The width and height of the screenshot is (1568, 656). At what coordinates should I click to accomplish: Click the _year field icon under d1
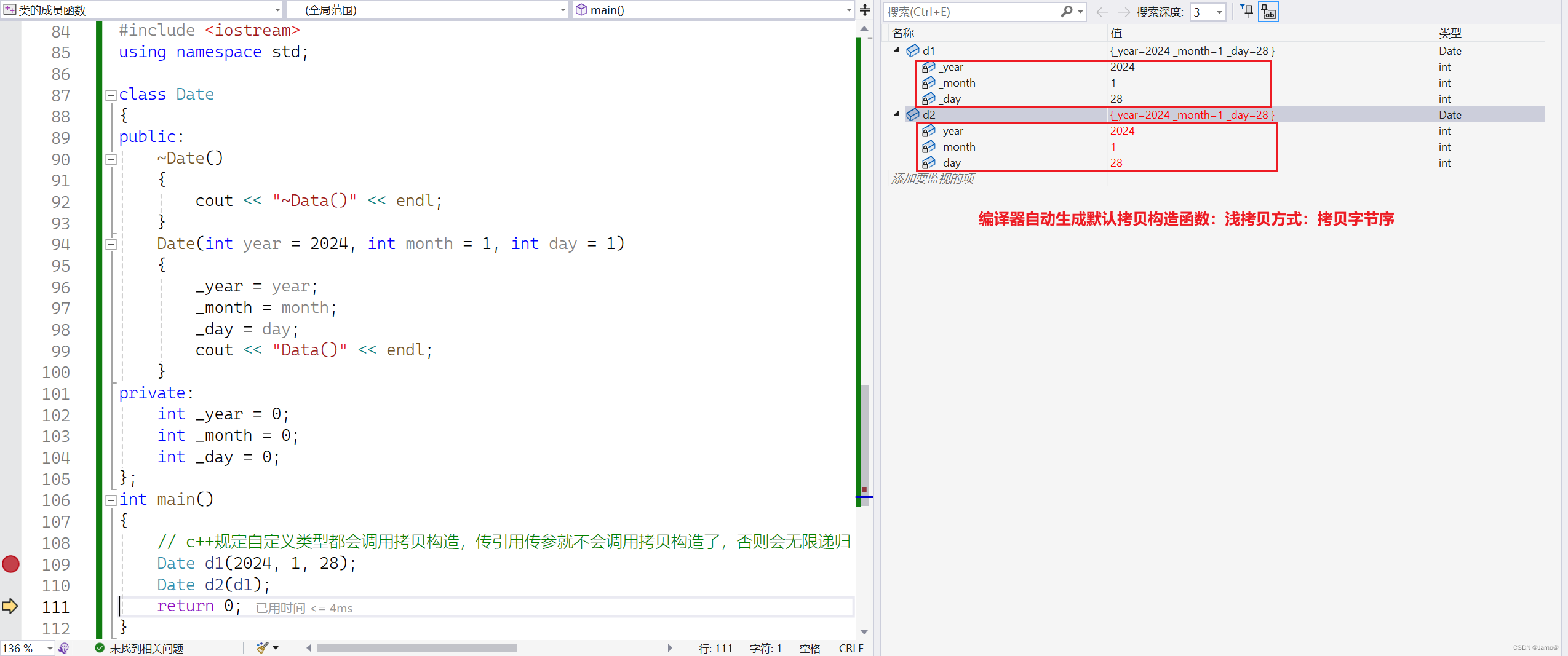coord(928,67)
